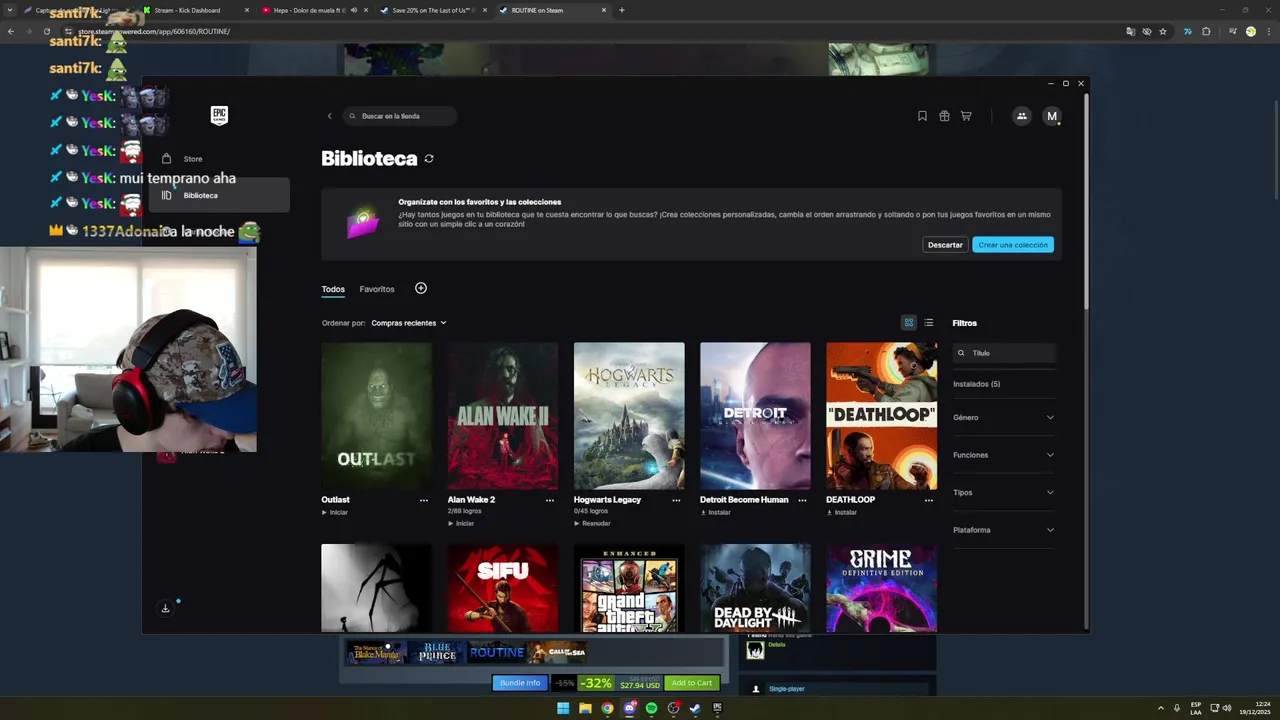Viewport: 1280px width, 720px height.
Task: Click the taskbar volume icon
Action: (1227, 708)
